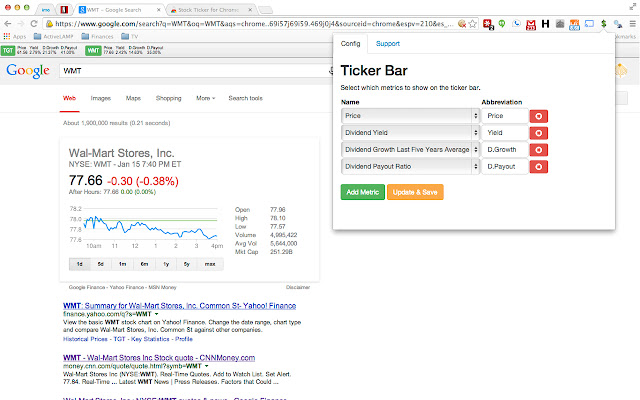Click the address bar URL

point(254,24)
